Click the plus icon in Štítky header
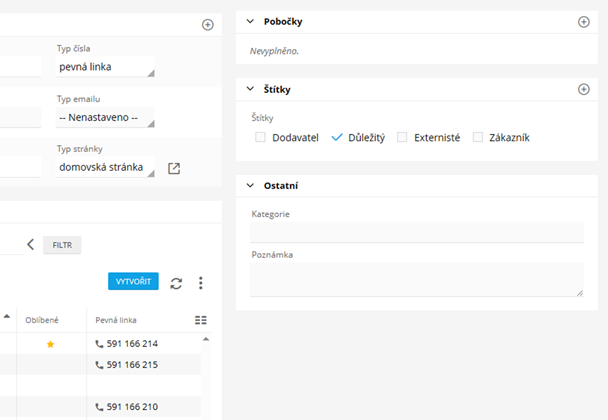This screenshot has width=608, height=420. pos(584,89)
